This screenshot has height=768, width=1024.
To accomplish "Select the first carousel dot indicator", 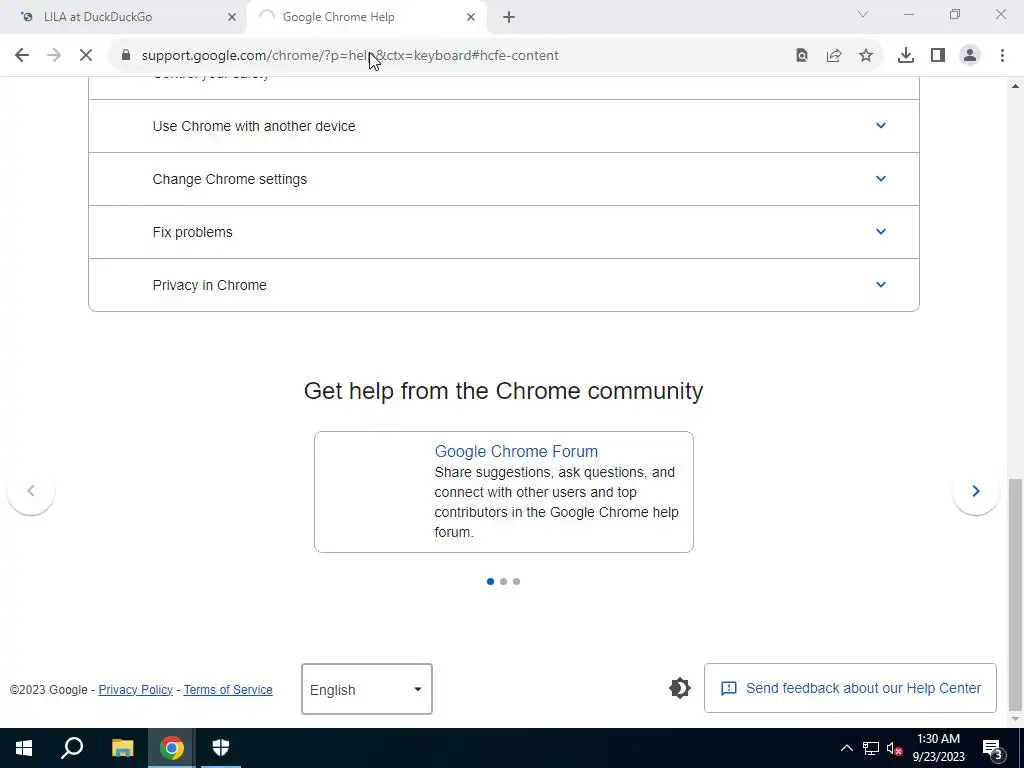I will [x=490, y=581].
